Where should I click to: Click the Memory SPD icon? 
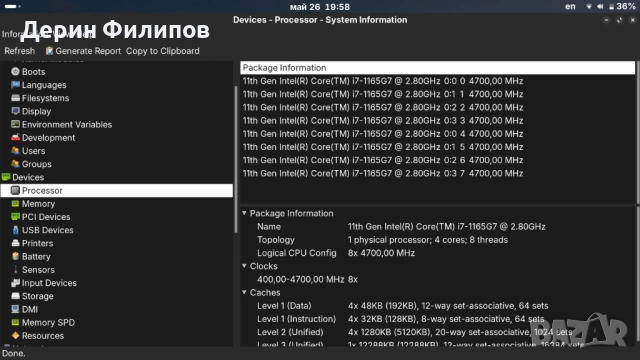pyautogui.click(x=16, y=322)
